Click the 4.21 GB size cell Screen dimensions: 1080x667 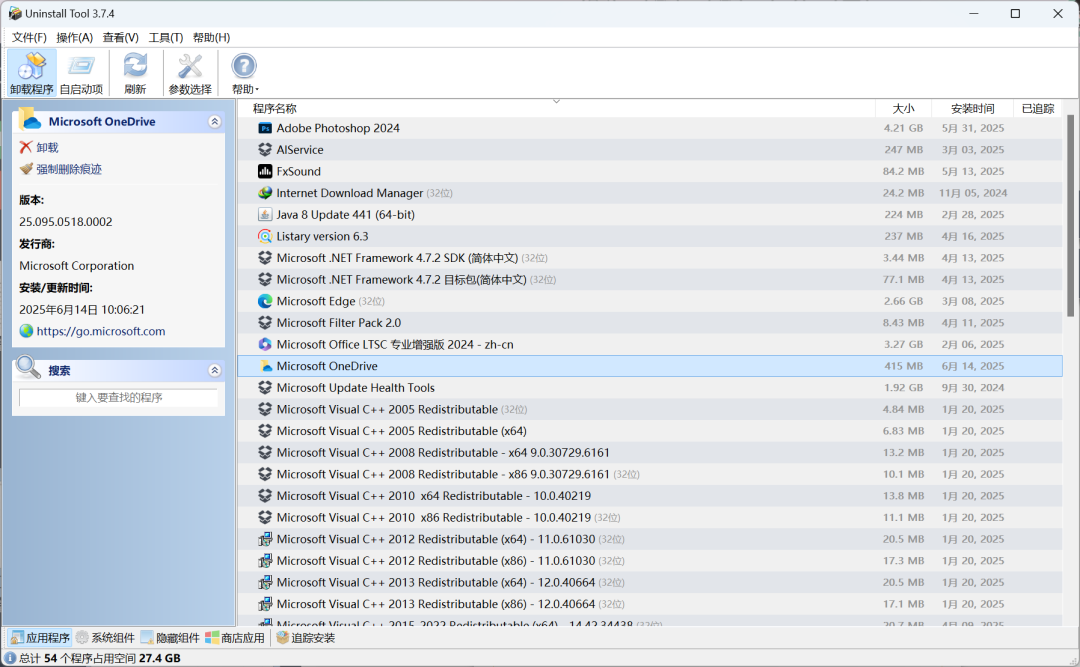click(x=904, y=128)
